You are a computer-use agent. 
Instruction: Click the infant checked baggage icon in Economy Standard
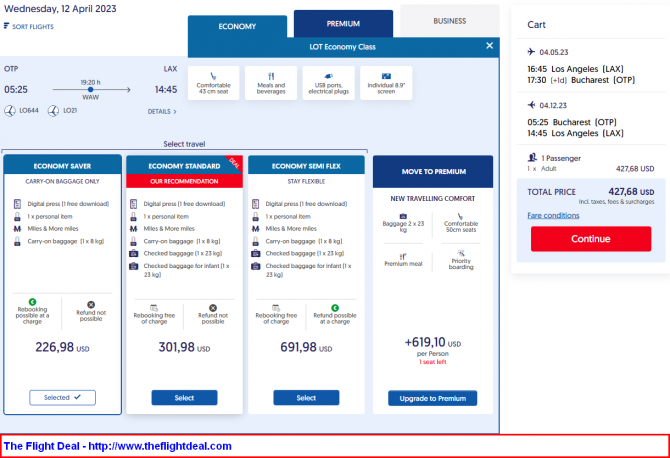point(134,266)
